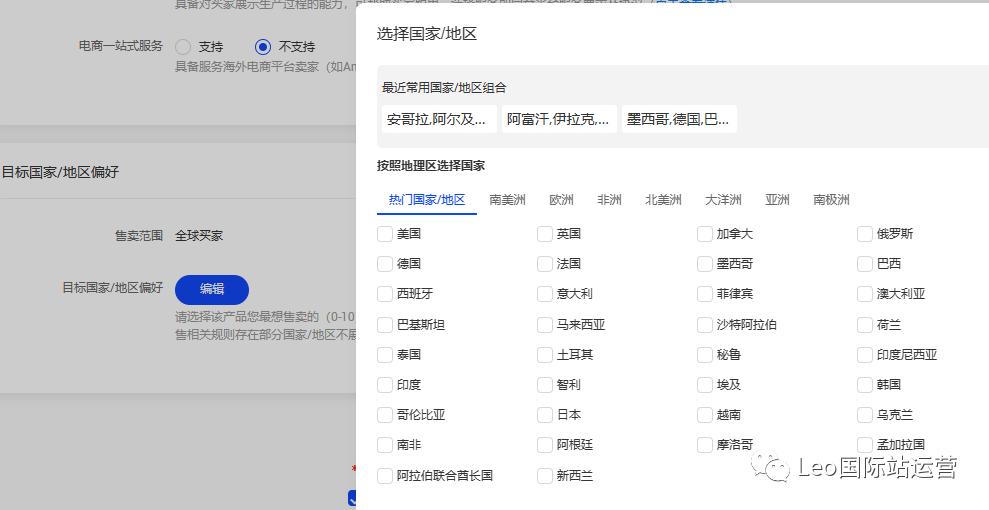Image resolution: width=989 pixels, height=510 pixels.
Task: Tick the 新西兰 checkbox
Action: point(545,475)
